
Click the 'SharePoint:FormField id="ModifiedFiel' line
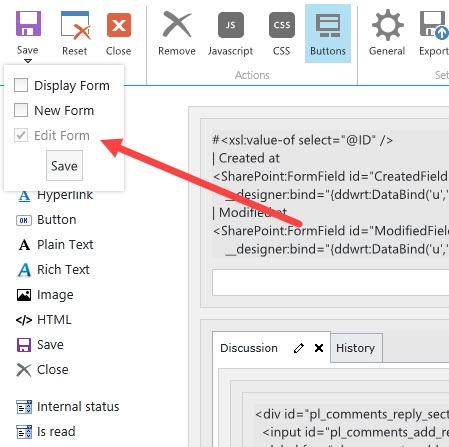pos(331,231)
